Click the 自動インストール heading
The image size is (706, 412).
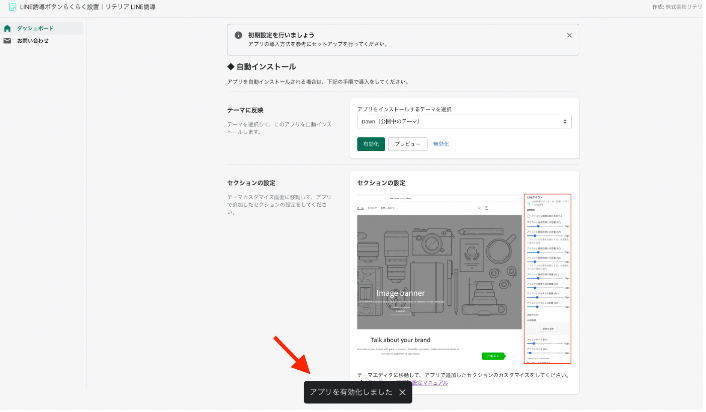[262, 67]
